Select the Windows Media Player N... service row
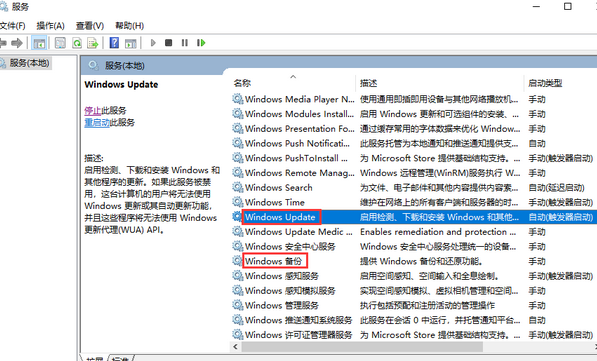 coord(413,99)
